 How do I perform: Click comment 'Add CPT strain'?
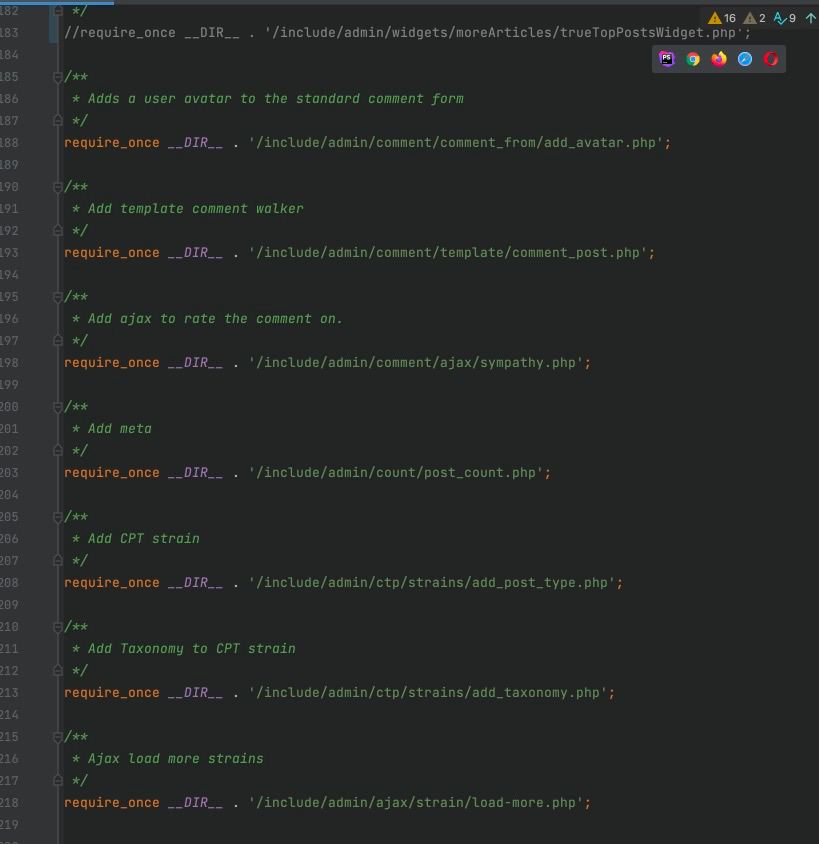pyautogui.click(x=144, y=539)
